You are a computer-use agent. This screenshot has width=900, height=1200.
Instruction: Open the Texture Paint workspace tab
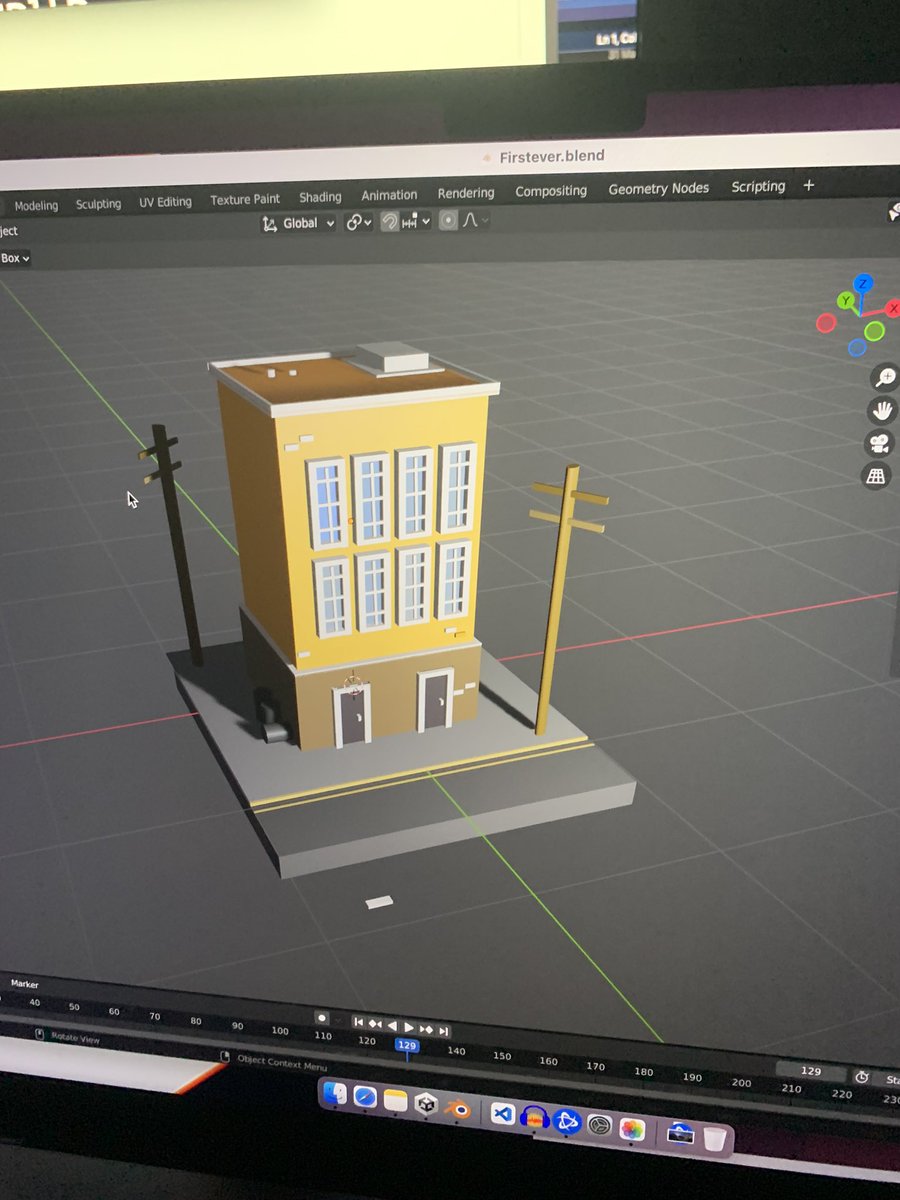(245, 200)
